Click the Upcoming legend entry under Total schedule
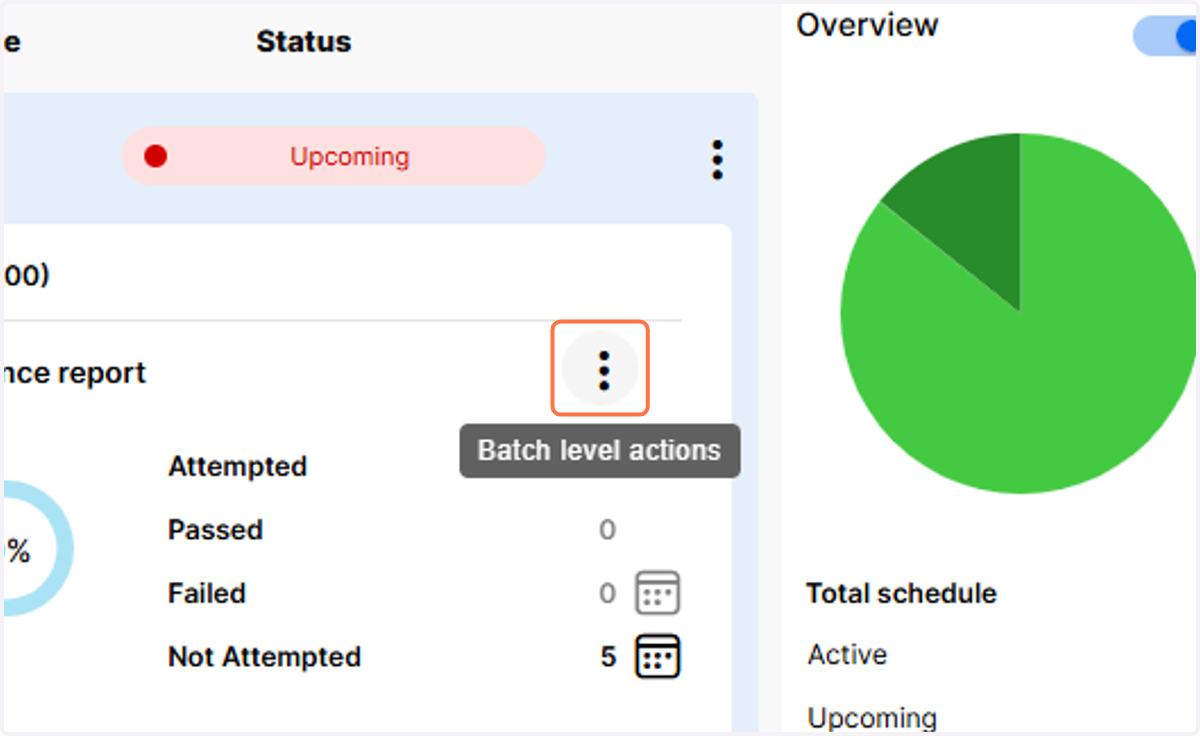The width and height of the screenshot is (1200, 736). [x=872, y=718]
